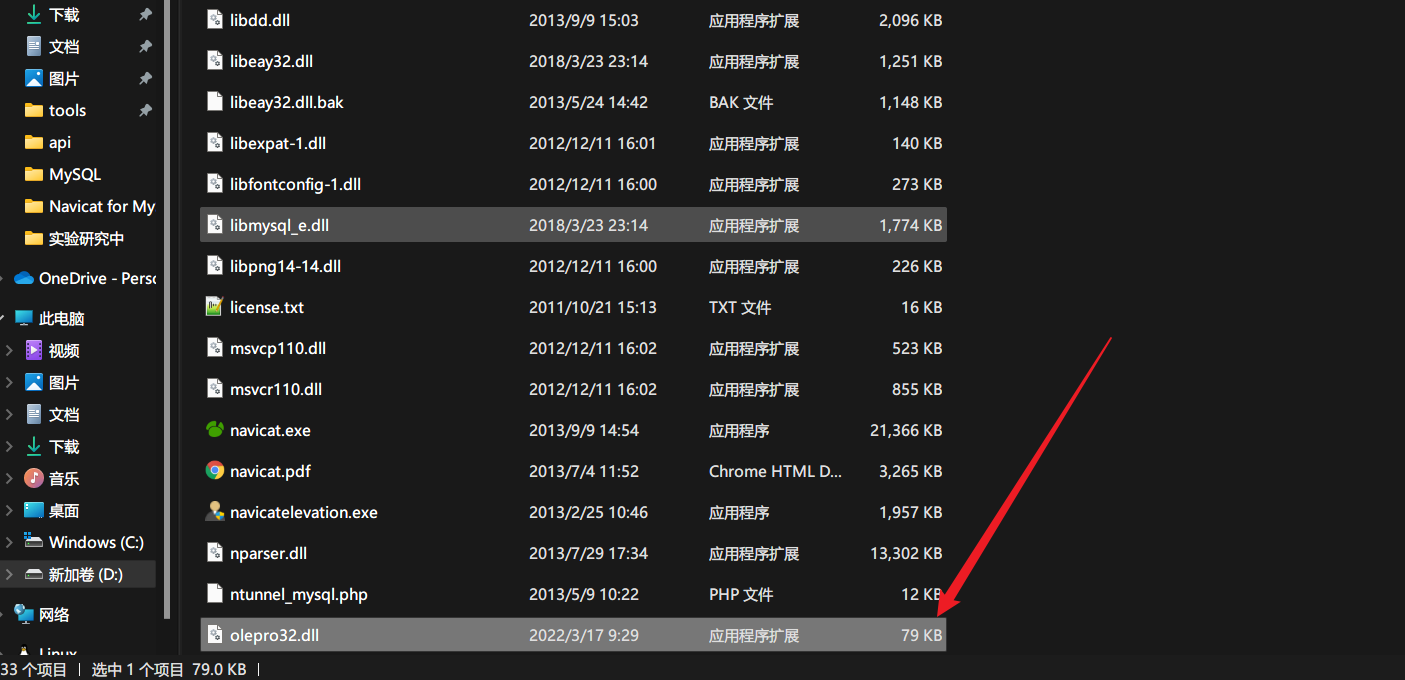Click the libeay32.dll file icon
The height and width of the screenshot is (680, 1405).
click(214, 61)
